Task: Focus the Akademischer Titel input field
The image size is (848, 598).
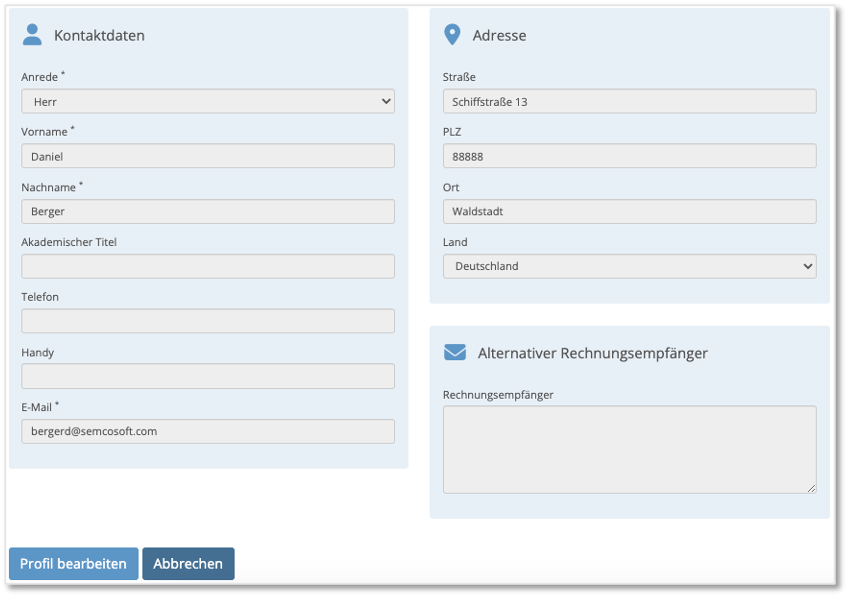Action: tap(207, 266)
